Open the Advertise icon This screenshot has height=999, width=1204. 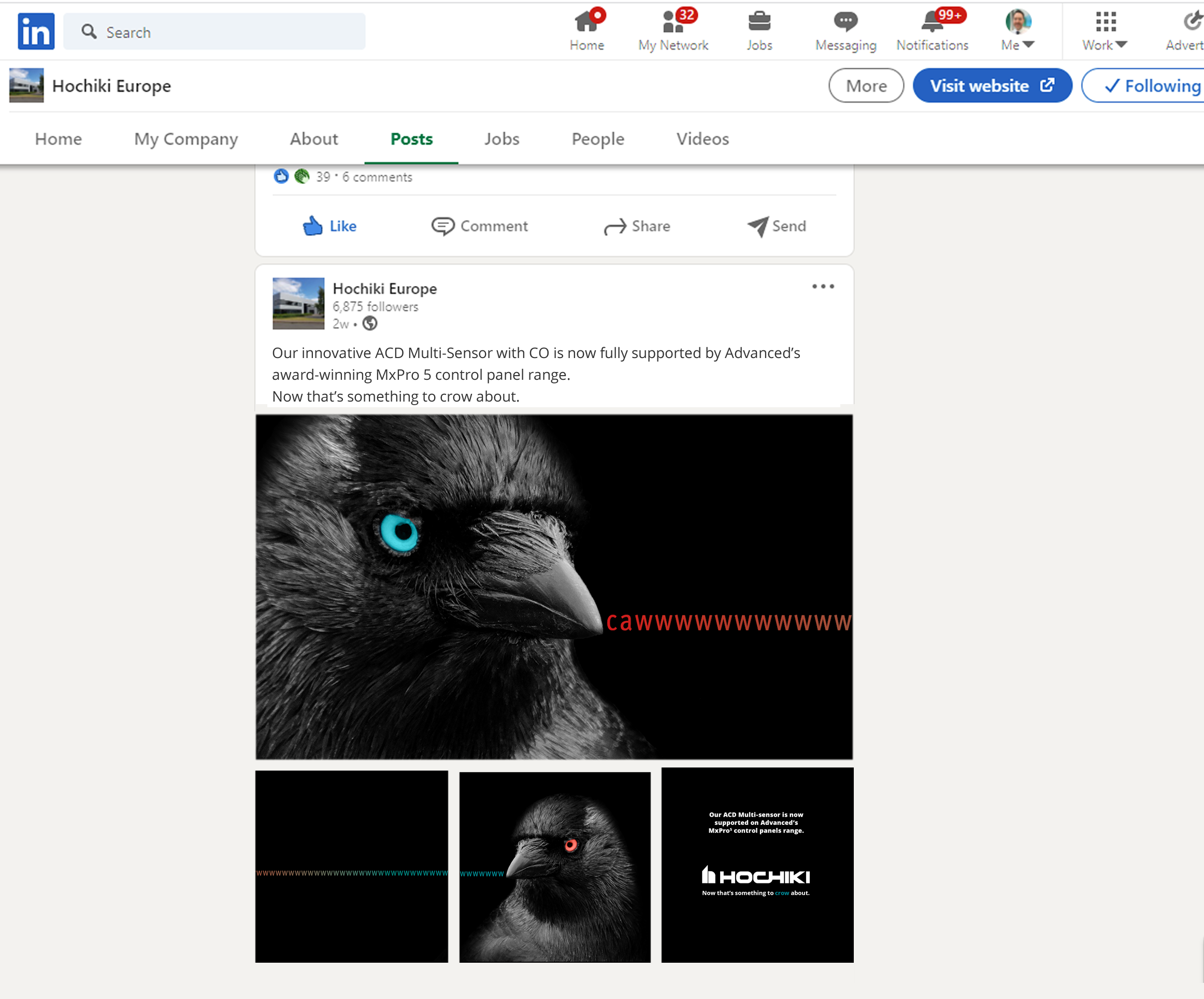click(x=1185, y=31)
